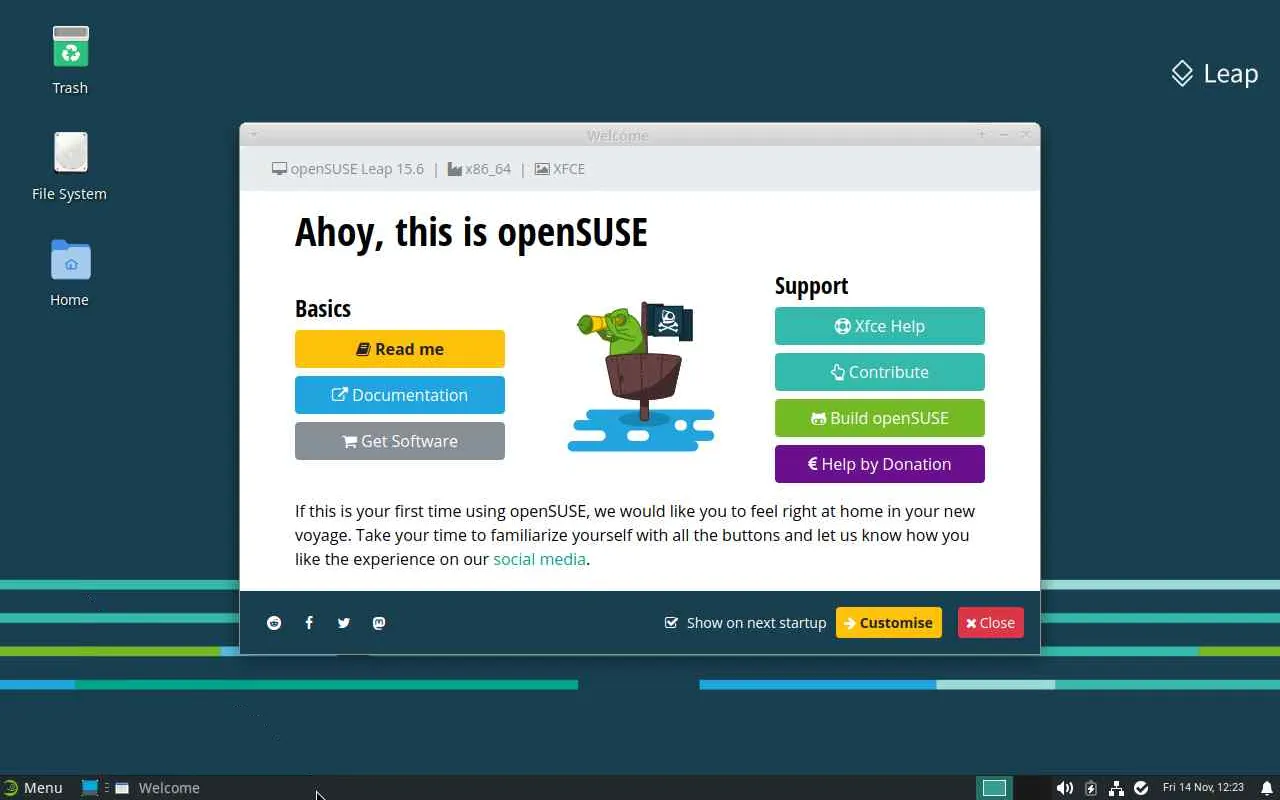
Task: Minimize the Welcome window
Action: click(x=1003, y=134)
